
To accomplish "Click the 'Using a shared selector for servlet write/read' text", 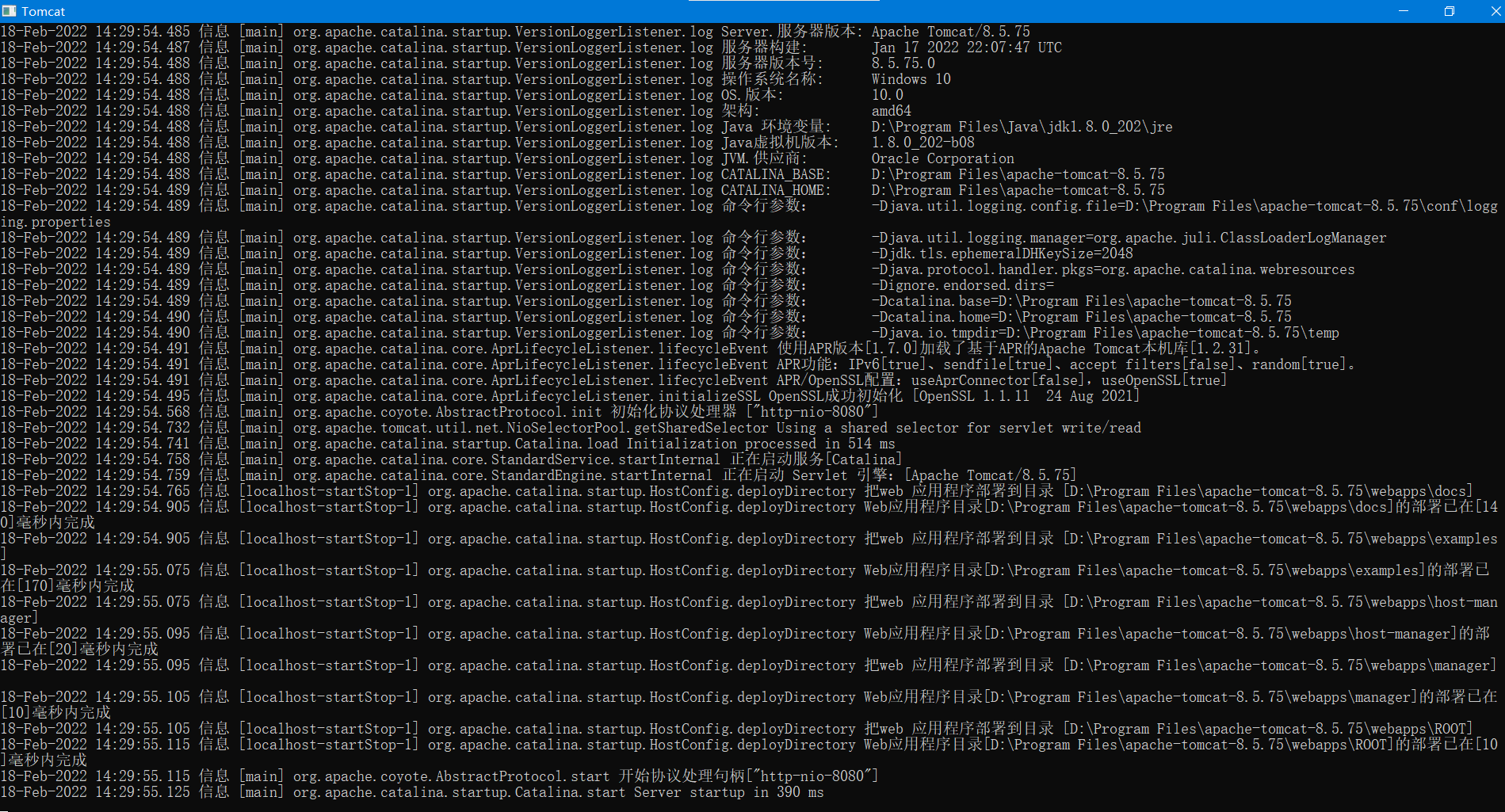I will click(x=959, y=428).
